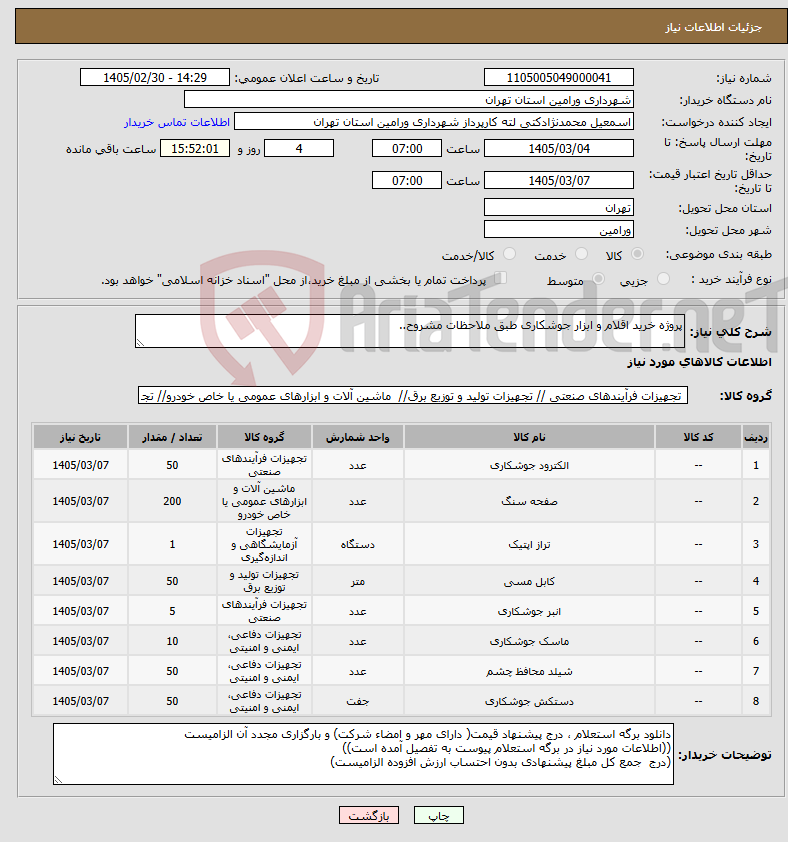Image resolution: width=788 pixels, height=842 pixels.
Task: Click the چاپ print button
Action: pyautogui.click(x=438, y=816)
